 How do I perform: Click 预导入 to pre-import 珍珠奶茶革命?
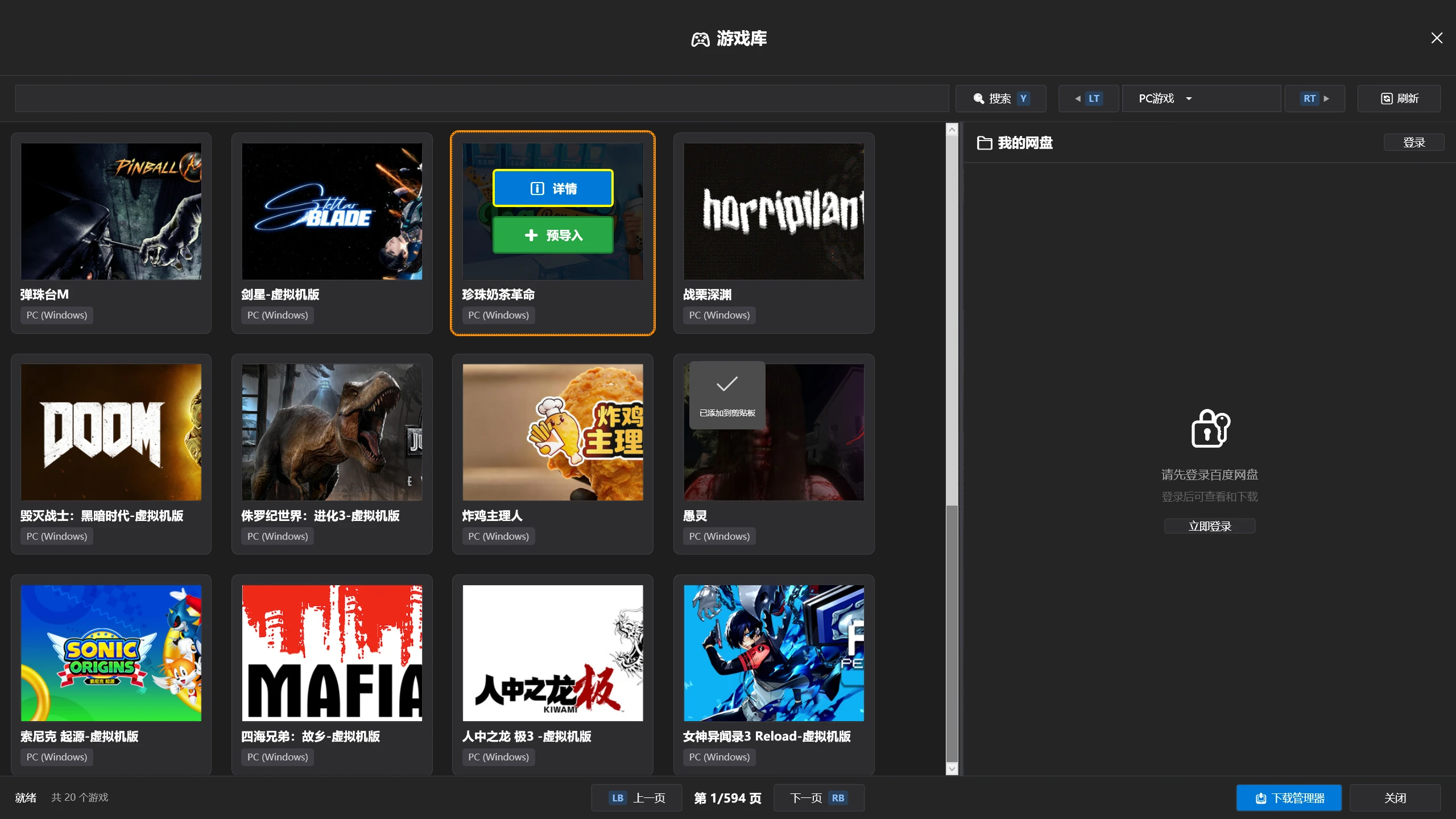(552, 235)
